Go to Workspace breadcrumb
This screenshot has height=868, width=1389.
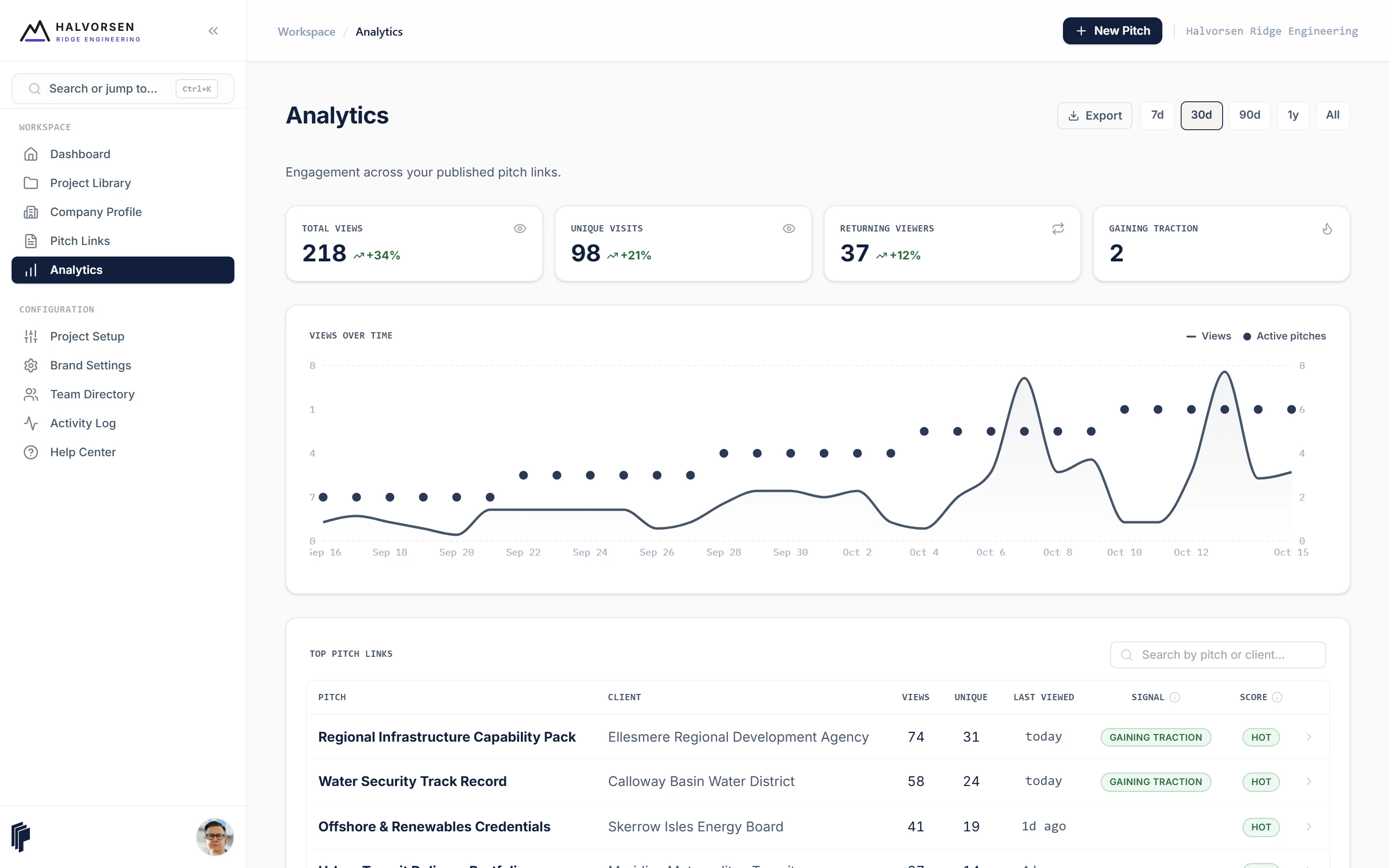point(307,31)
